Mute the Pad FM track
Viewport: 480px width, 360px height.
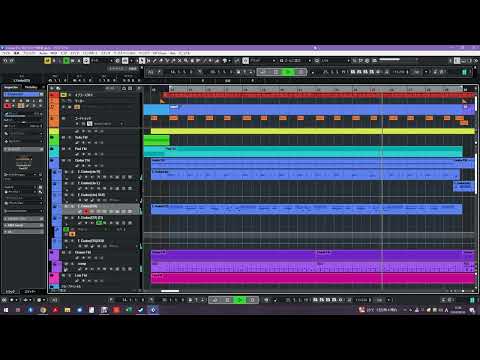[64, 149]
